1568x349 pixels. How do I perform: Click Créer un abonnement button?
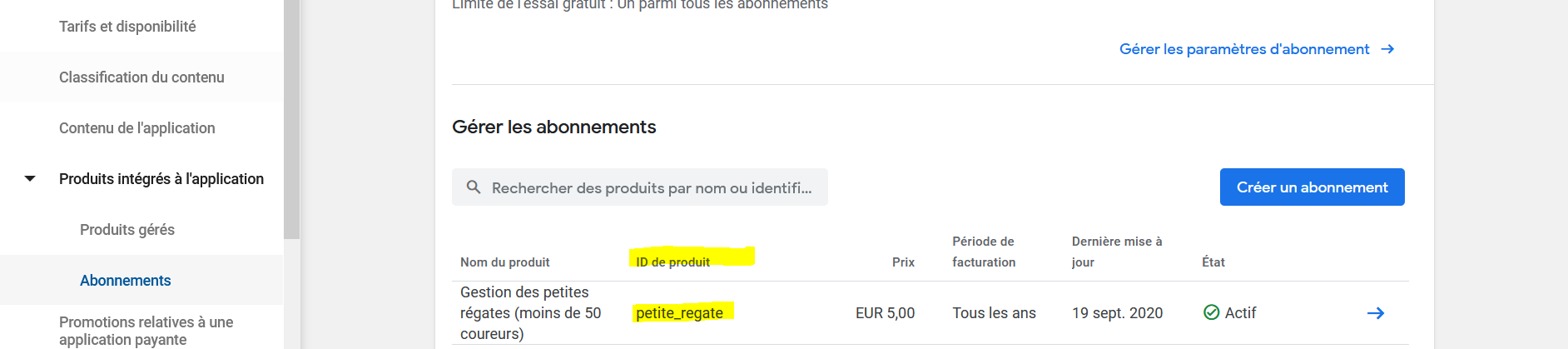click(1312, 187)
